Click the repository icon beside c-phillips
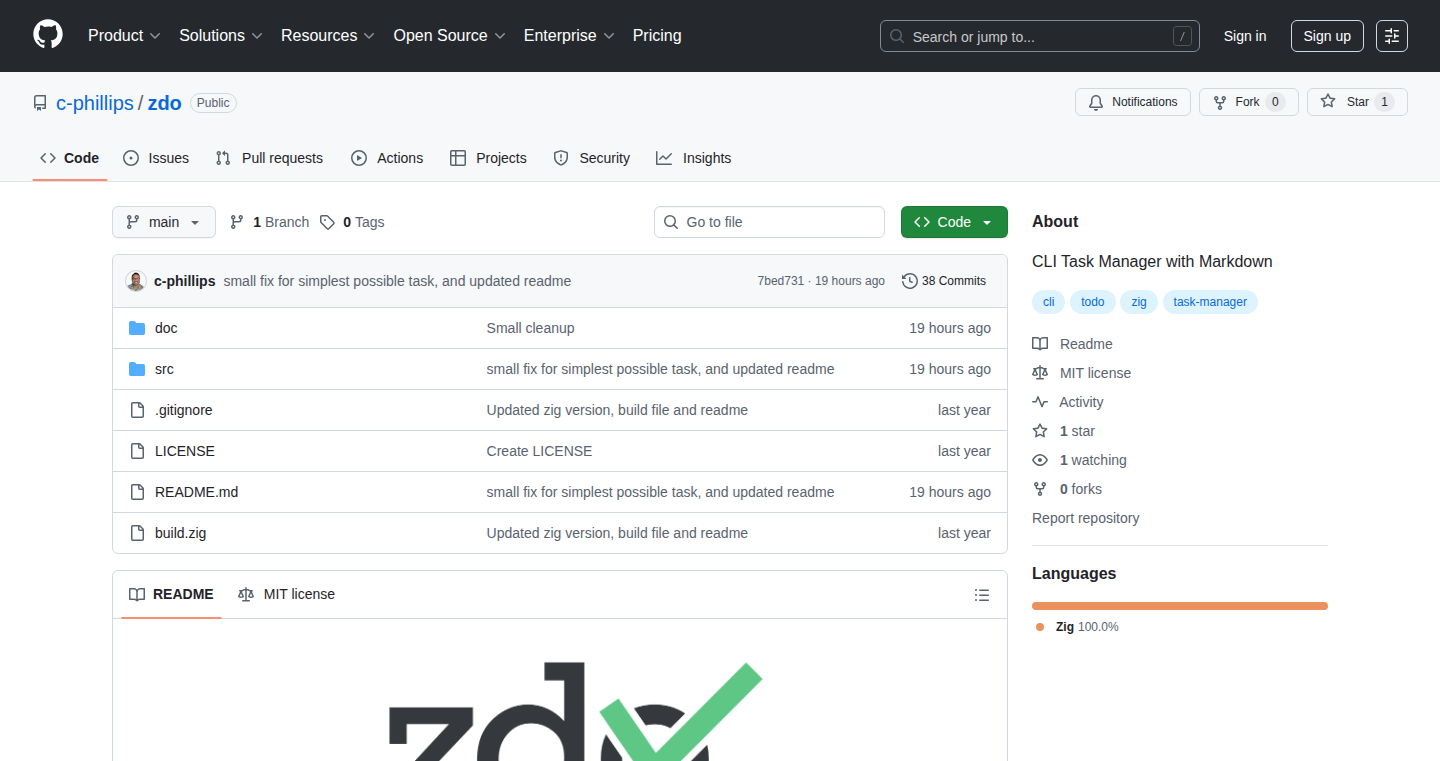1440x761 pixels. 40,103
